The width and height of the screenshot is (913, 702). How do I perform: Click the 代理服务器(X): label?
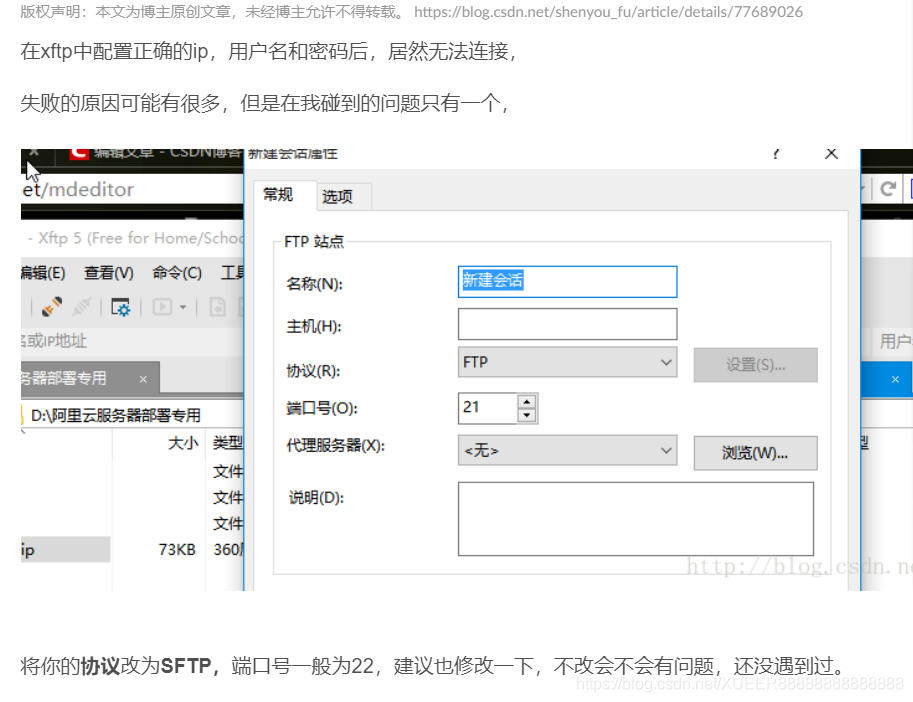tap(336, 446)
